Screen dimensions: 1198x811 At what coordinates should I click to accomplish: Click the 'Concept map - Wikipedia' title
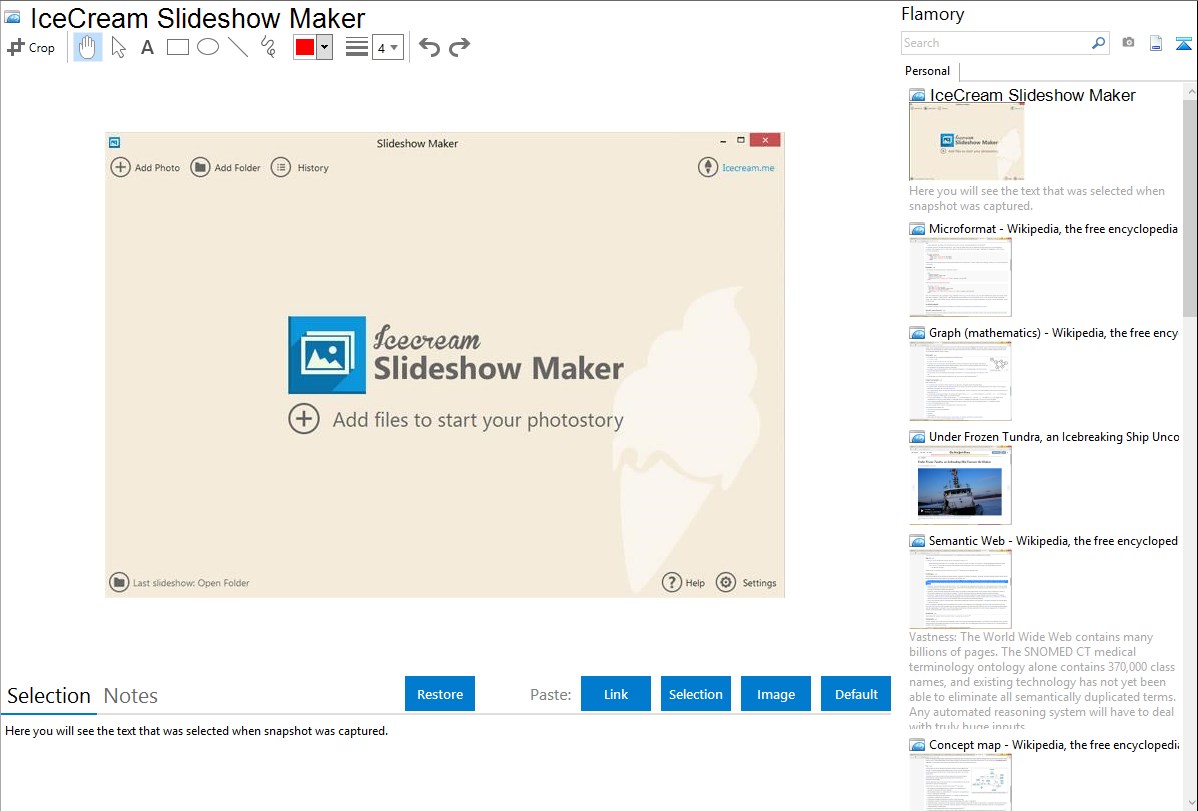[1054, 744]
